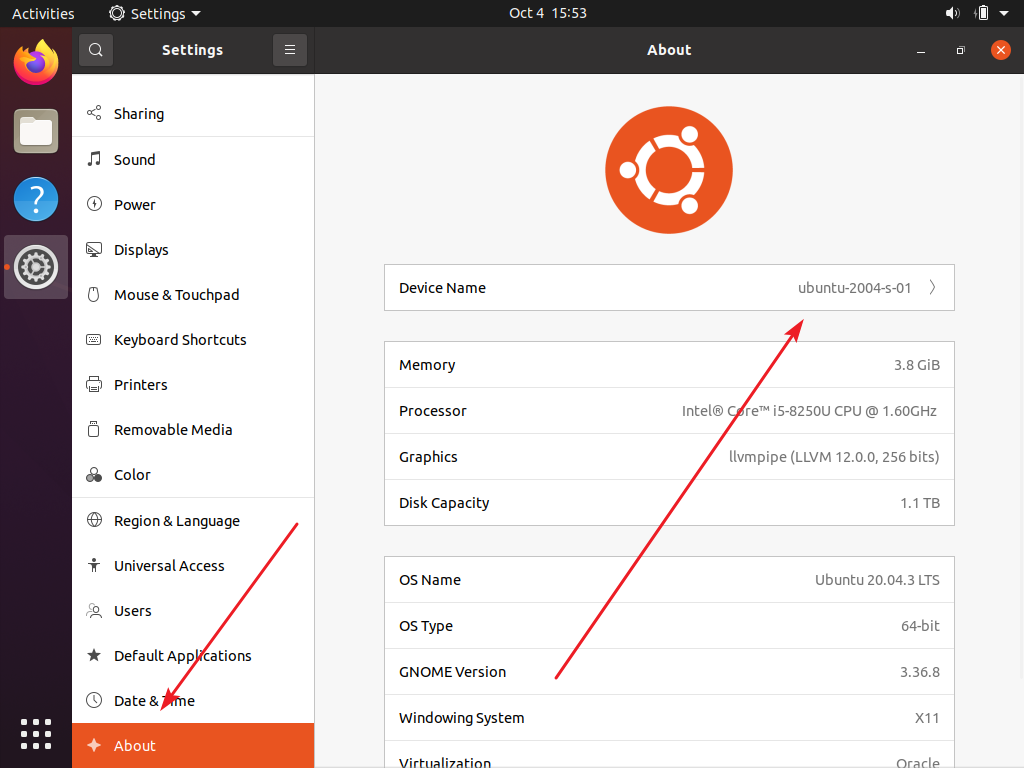Click the GNOME Version value 3.36.8
This screenshot has height=768, width=1024.
tap(920, 672)
